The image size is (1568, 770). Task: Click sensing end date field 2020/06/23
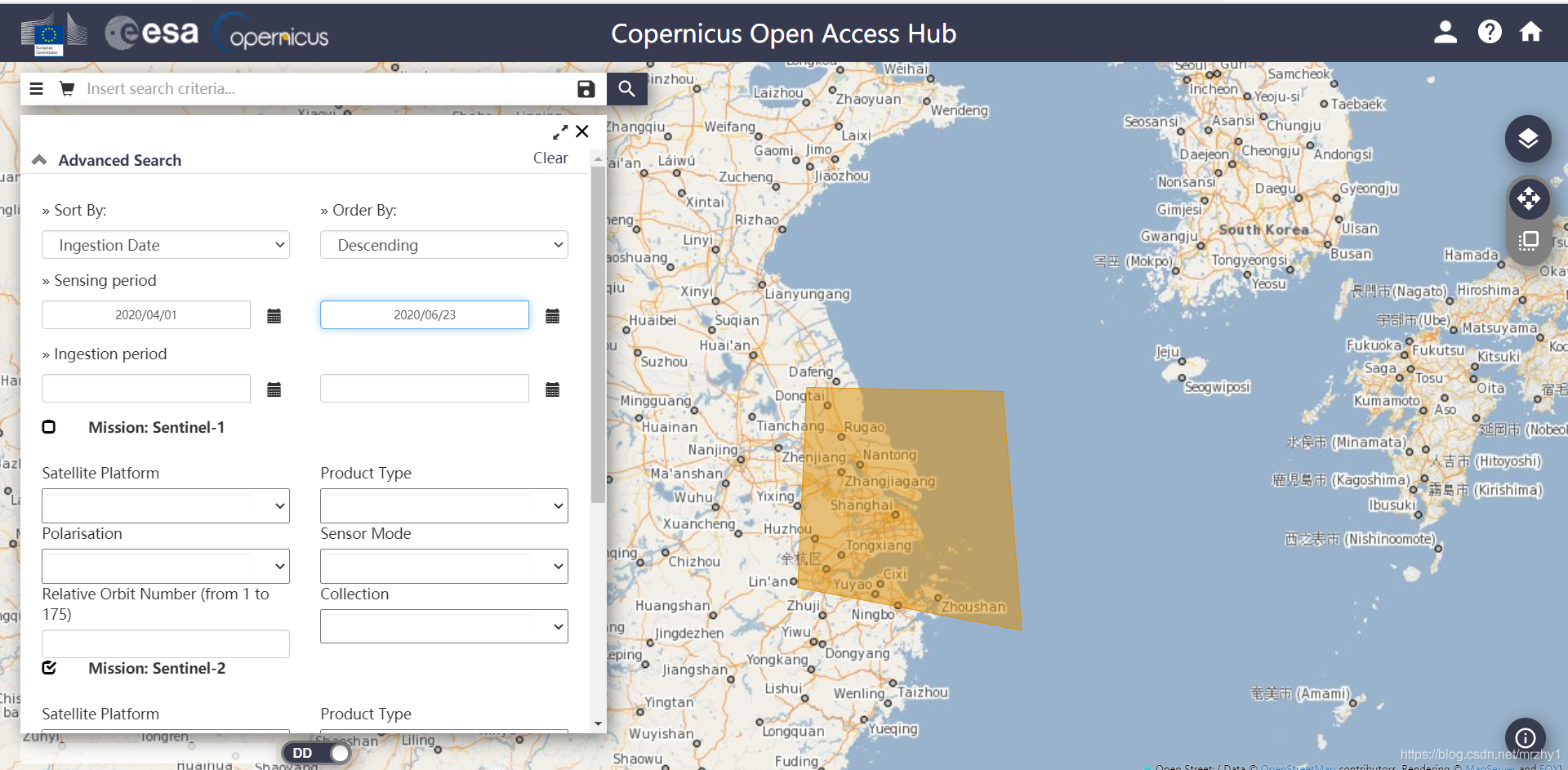425,315
